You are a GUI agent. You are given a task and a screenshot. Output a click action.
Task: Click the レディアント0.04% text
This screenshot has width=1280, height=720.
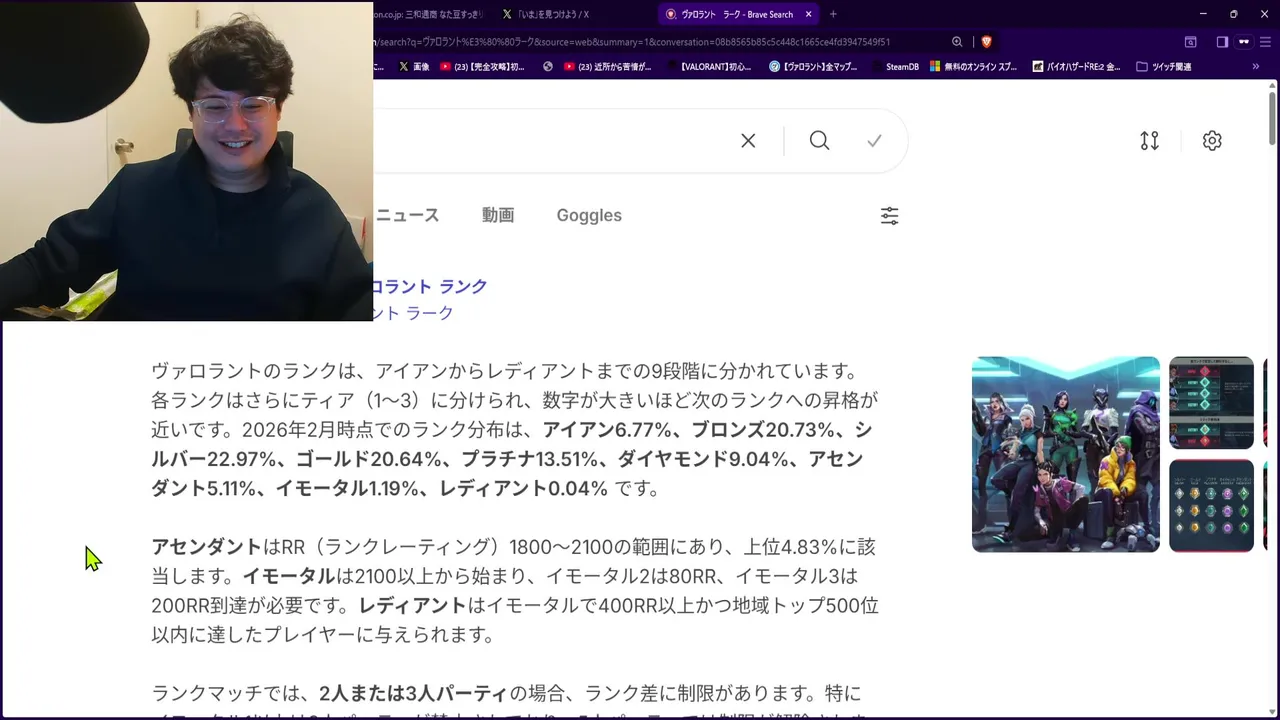pyautogui.click(x=523, y=488)
